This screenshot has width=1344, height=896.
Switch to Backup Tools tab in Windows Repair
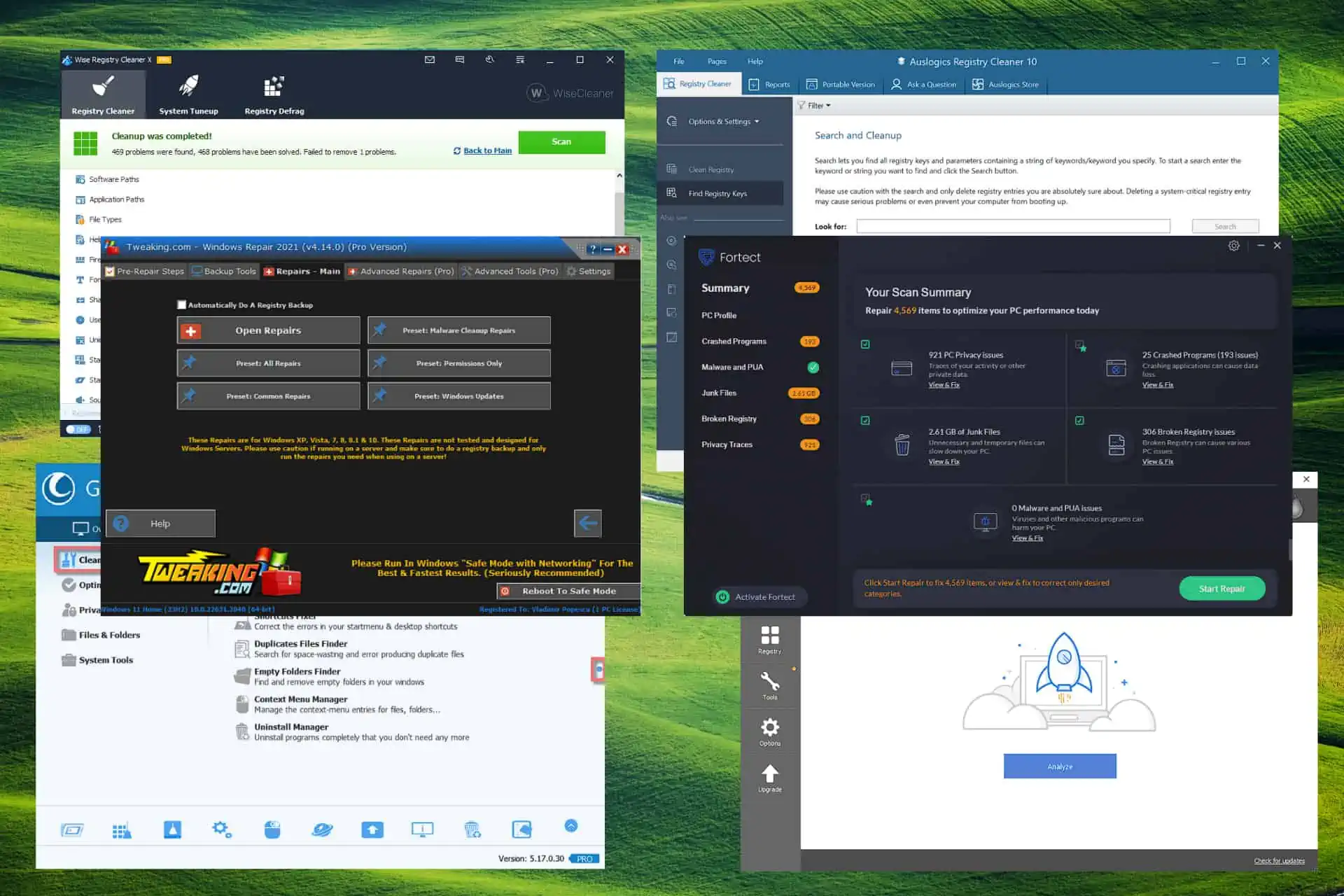coord(224,272)
